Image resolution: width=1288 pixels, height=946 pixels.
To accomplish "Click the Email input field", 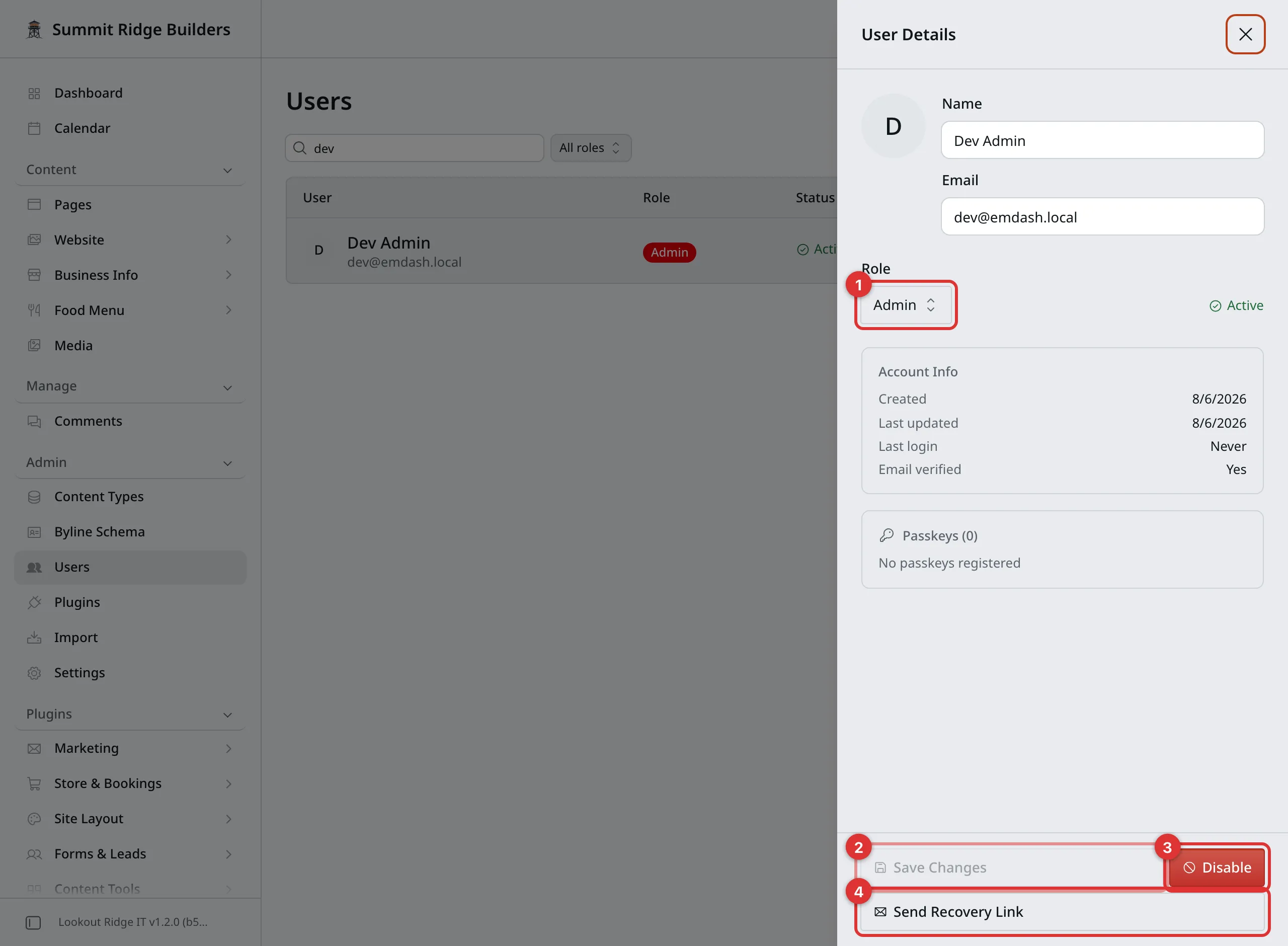I will tap(1102, 217).
